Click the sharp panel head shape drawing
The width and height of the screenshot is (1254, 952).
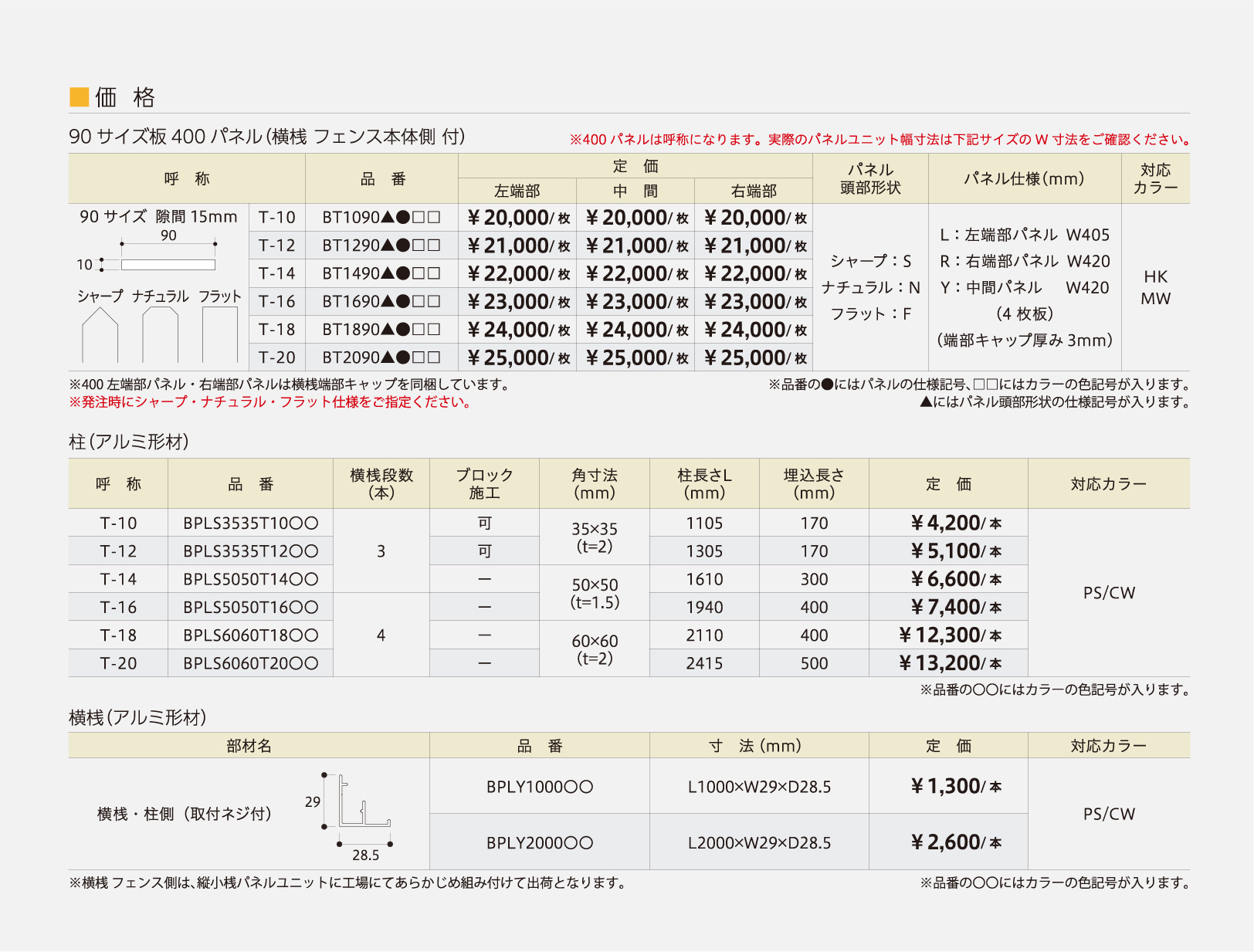[100, 335]
